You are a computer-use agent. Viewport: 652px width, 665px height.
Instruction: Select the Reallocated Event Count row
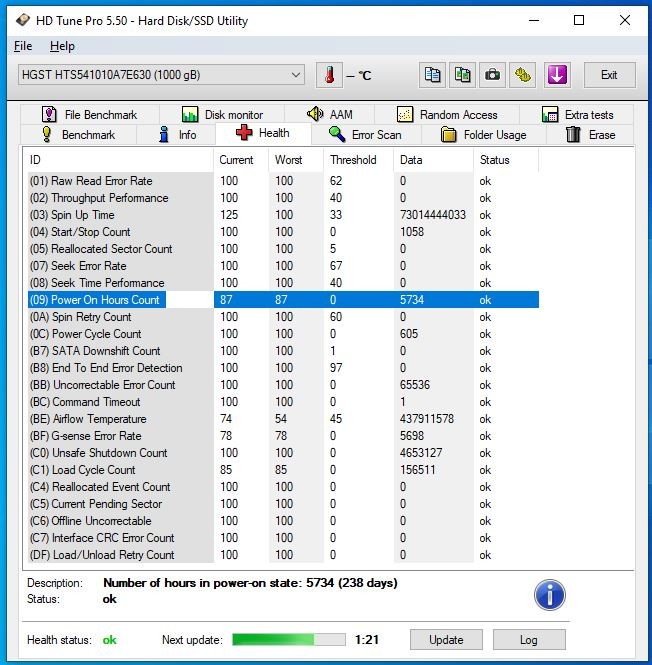pyautogui.click(x=283, y=486)
